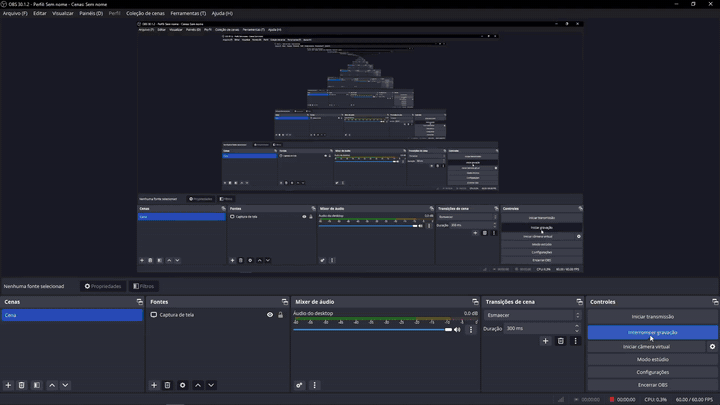Screen dimensions: 720x405
Task: Move scene up in Cenas panel
Action: 52,385
